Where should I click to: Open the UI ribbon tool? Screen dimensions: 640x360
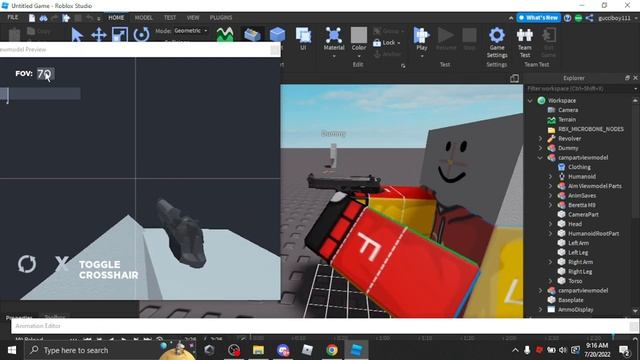pos(303,39)
